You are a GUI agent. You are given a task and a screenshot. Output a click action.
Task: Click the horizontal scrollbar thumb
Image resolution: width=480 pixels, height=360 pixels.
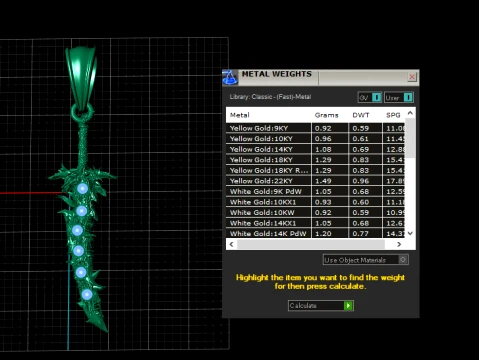click(311, 244)
